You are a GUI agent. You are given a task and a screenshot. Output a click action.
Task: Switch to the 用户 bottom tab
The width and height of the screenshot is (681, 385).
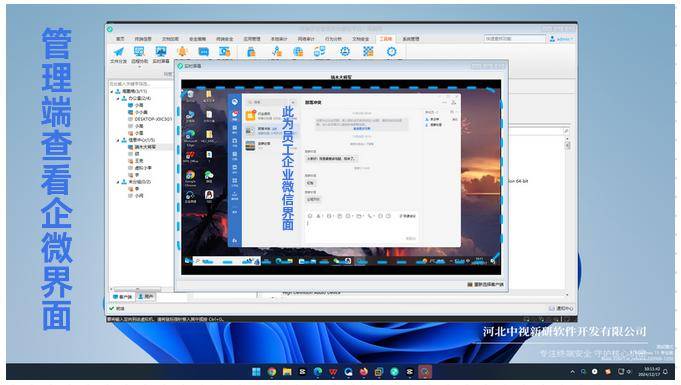coord(146,297)
